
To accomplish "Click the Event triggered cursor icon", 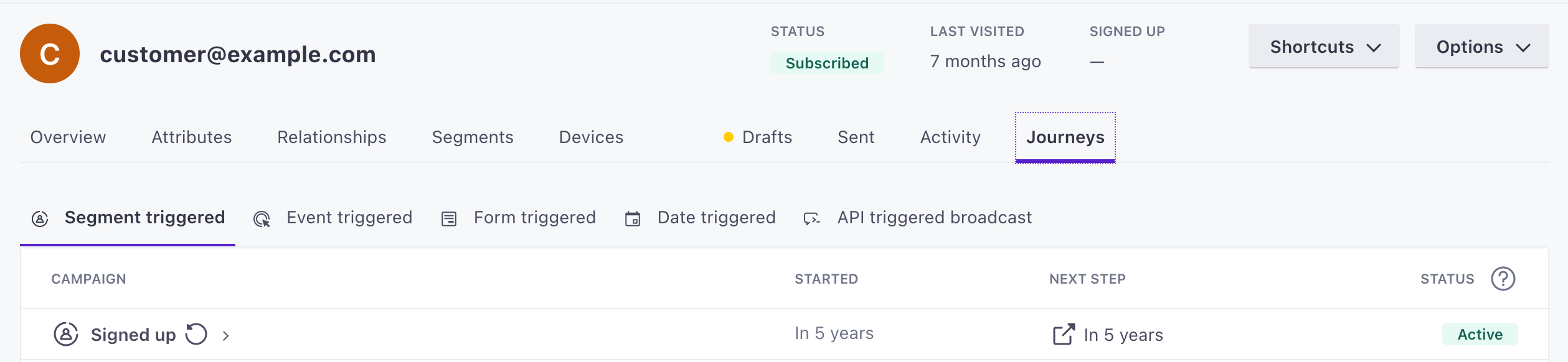I will click(262, 219).
